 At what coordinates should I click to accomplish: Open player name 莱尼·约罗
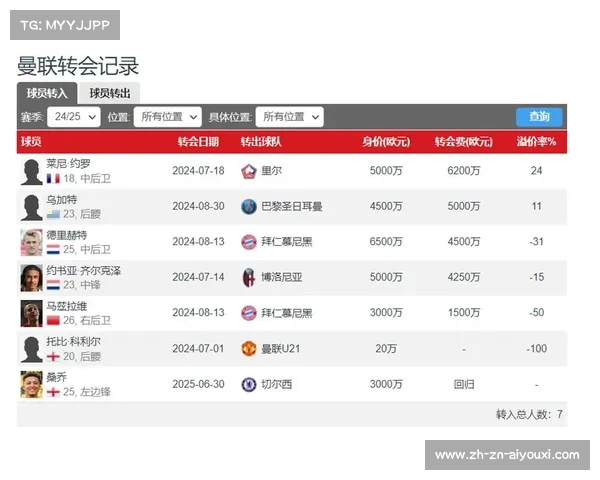pos(68,164)
